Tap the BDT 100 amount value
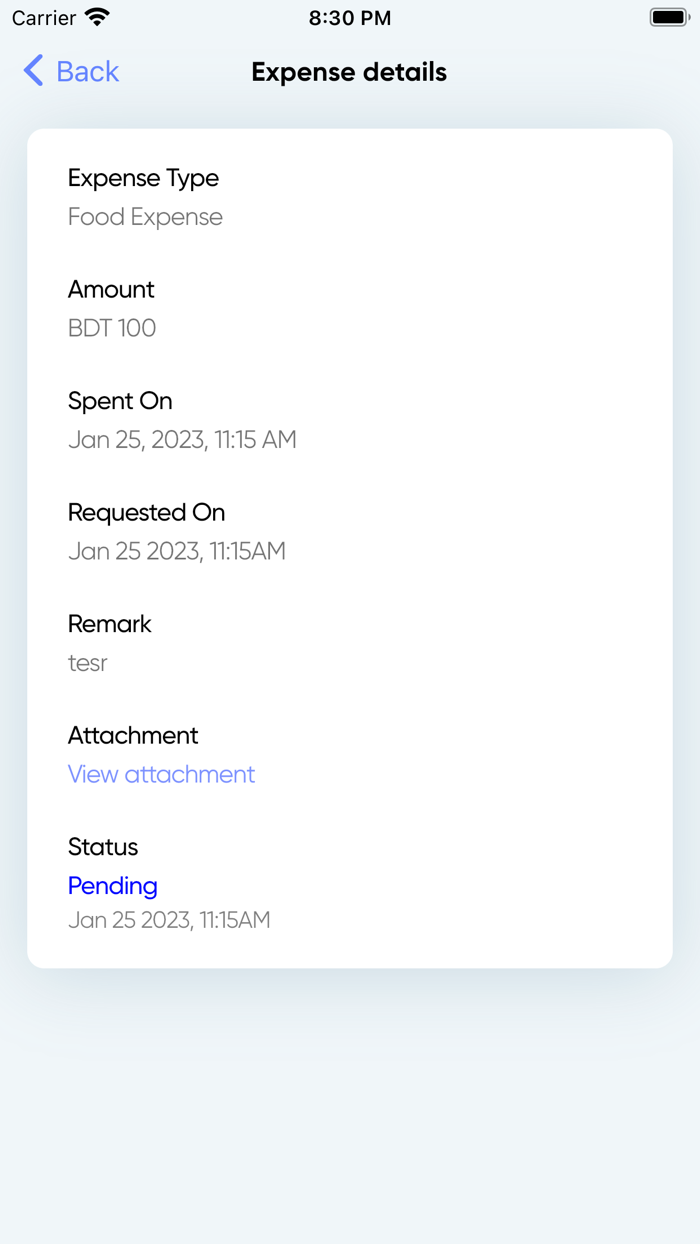The width and height of the screenshot is (700, 1244). tap(112, 328)
